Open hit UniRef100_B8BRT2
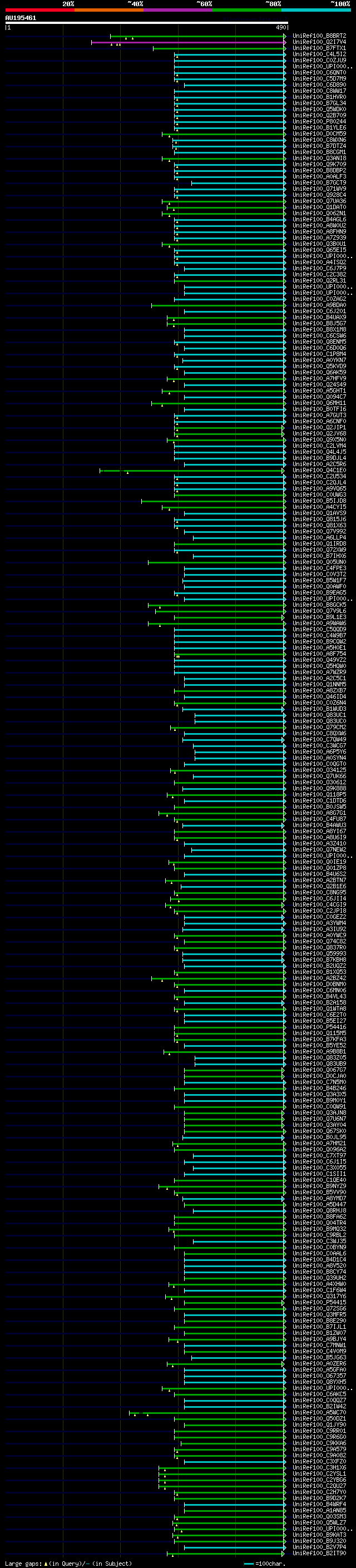 tap(319, 36)
